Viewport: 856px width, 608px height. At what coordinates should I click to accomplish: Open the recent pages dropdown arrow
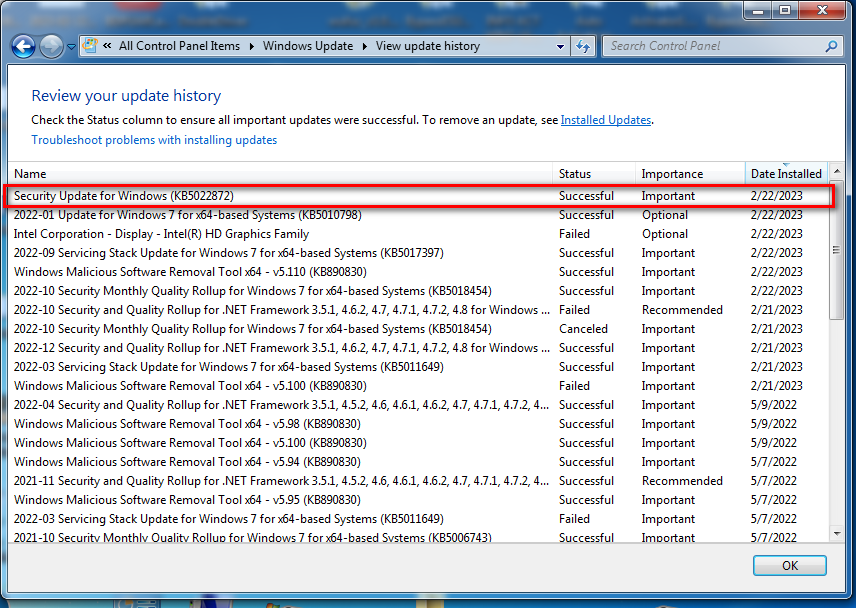(x=71, y=47)
